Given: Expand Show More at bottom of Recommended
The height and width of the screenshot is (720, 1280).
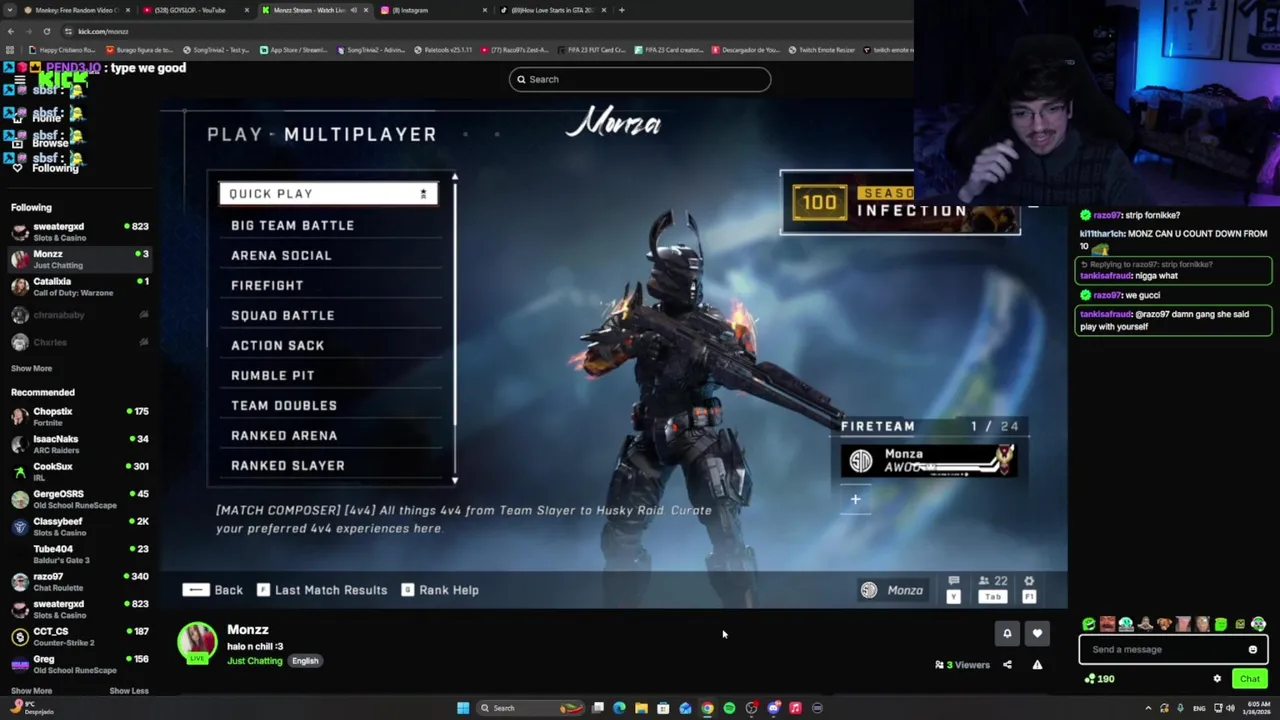Looking at the screenshot, I should (31, 691).
